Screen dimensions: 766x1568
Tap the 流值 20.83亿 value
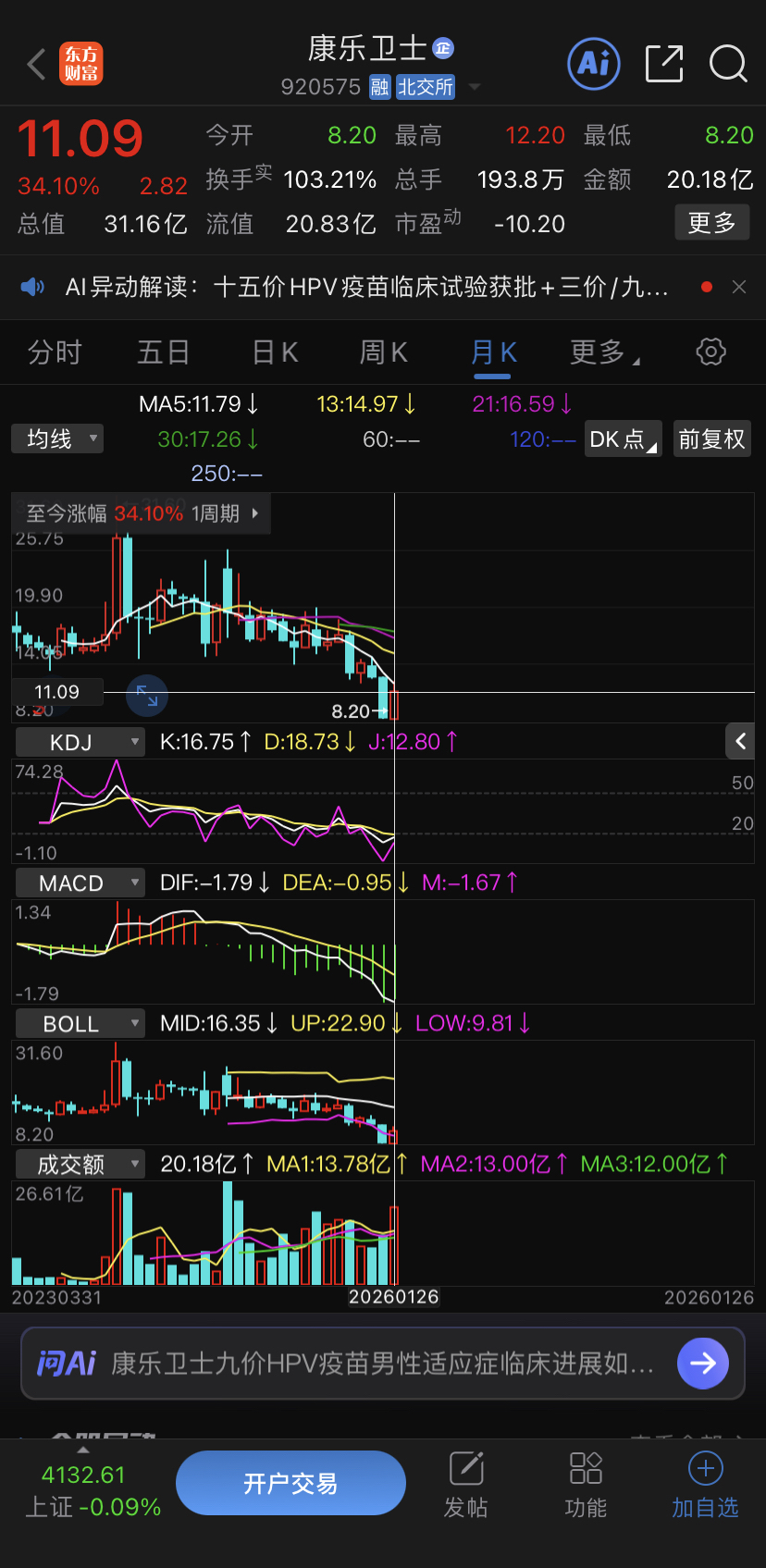tap(330, 224)
